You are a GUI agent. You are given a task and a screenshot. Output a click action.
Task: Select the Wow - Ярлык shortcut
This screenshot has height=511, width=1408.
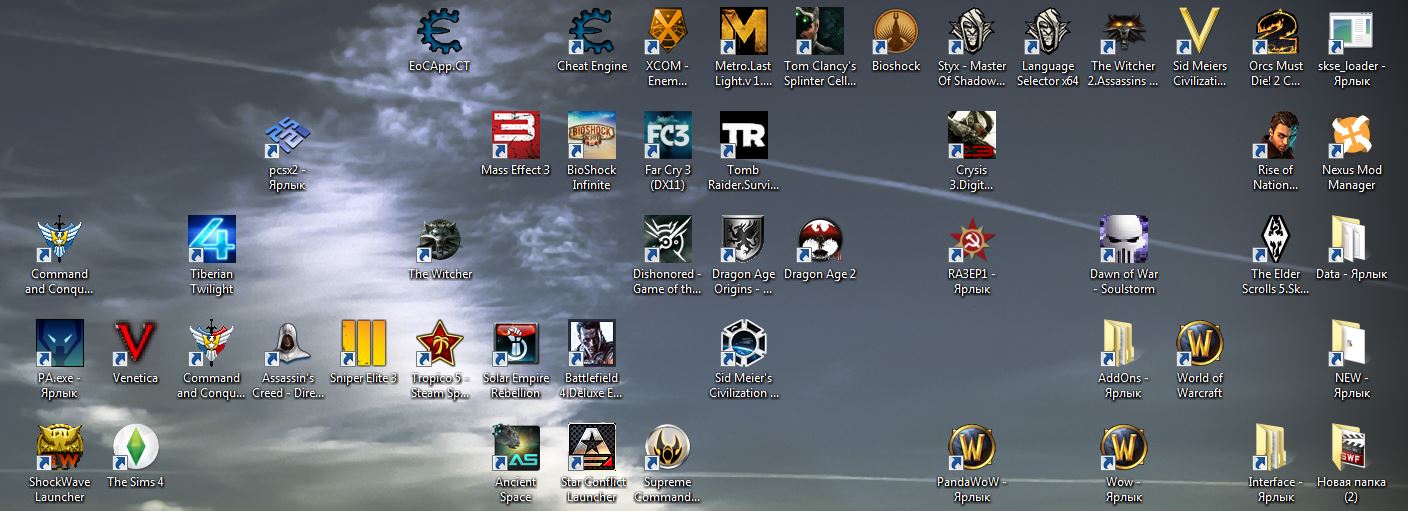[1124, 448]
